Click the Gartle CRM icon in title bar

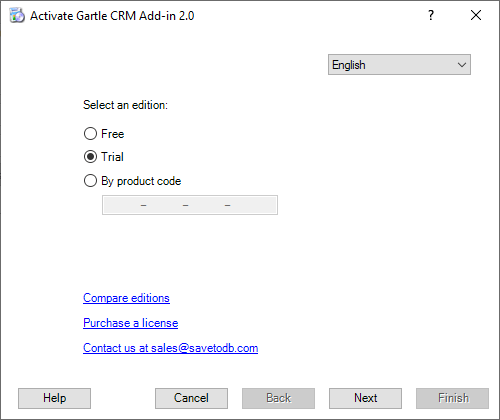pyautogui.click(x=17, y=15)
